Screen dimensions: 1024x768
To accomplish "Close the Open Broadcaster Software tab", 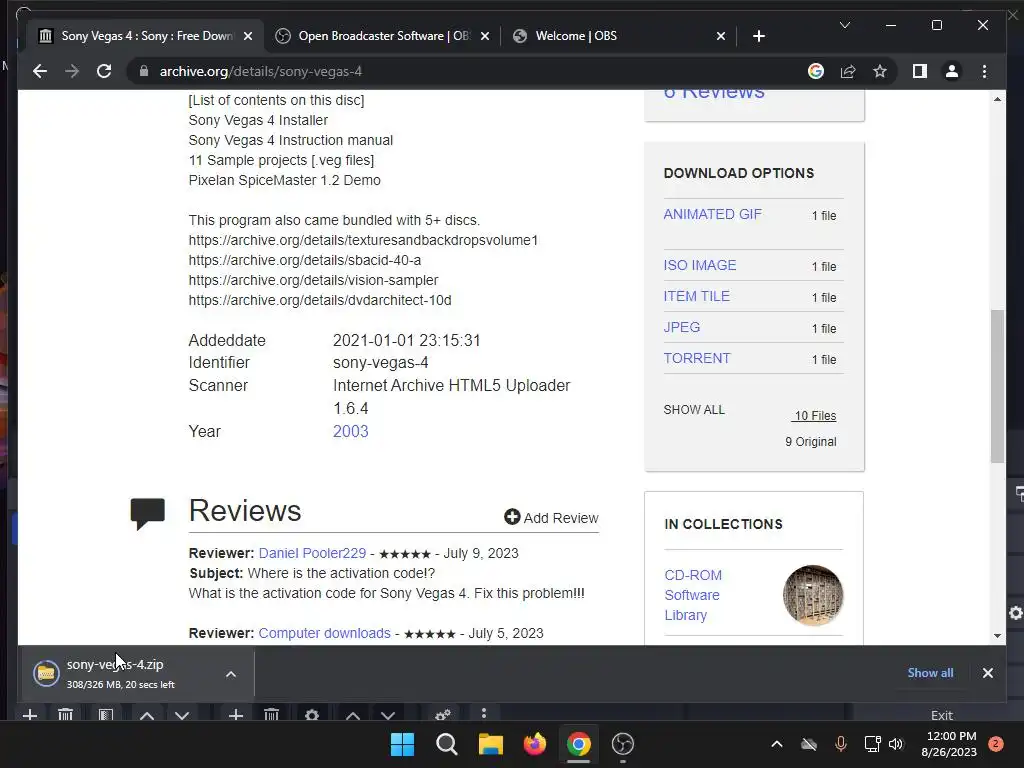I will point(485,37).
